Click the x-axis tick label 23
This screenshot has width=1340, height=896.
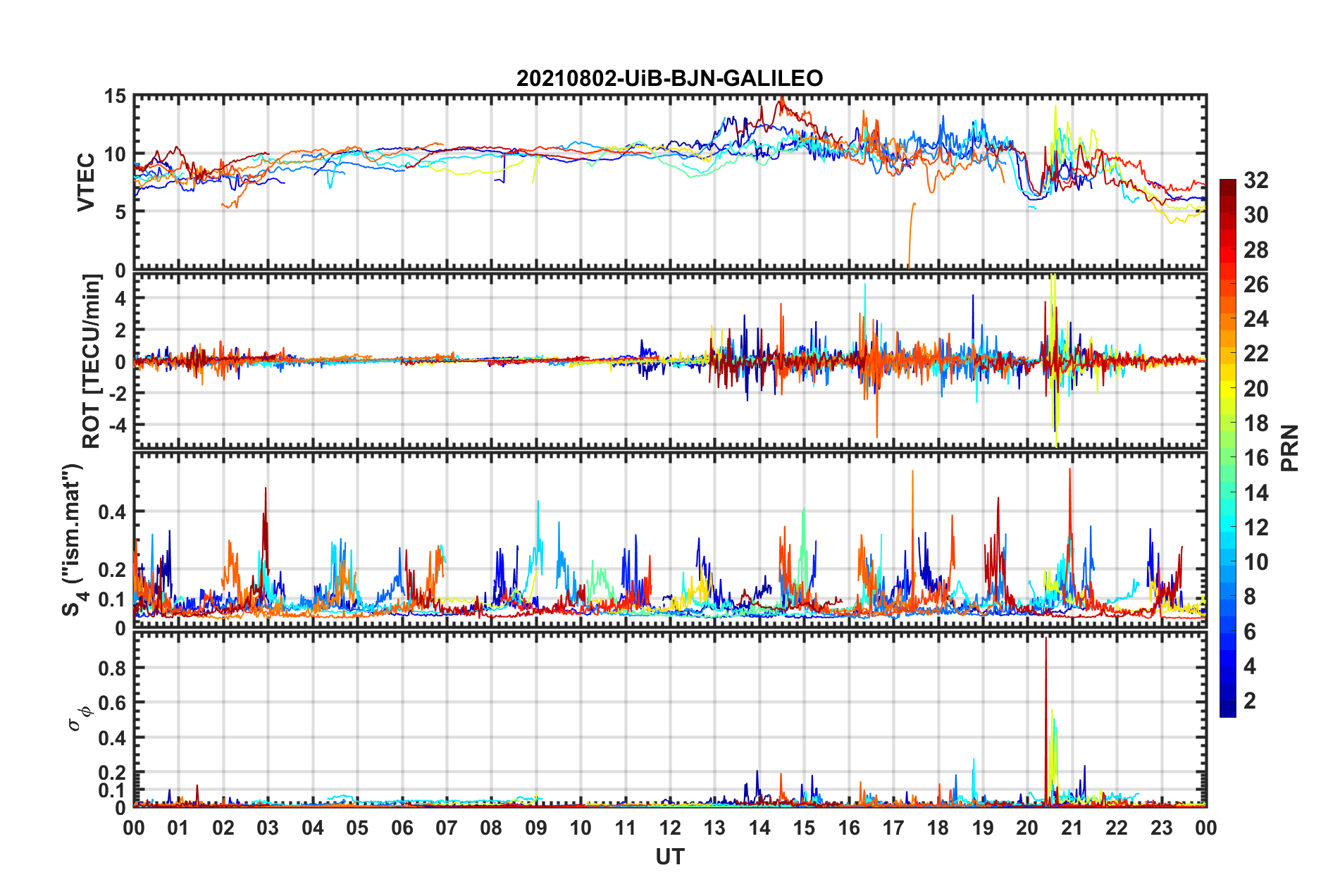[1162, 828]
